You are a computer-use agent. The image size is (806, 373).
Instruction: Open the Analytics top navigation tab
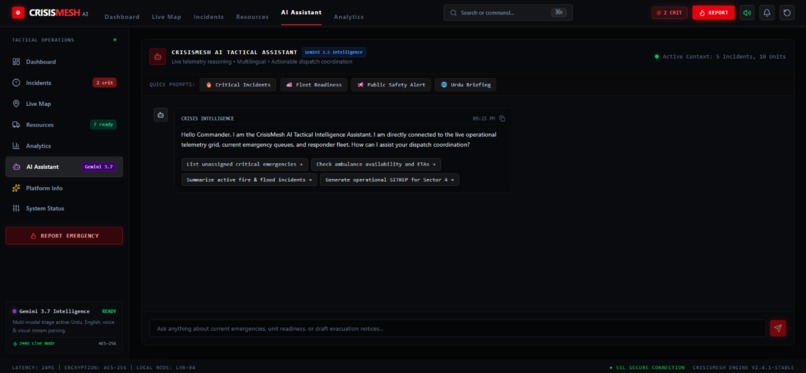tap(349, 17)
